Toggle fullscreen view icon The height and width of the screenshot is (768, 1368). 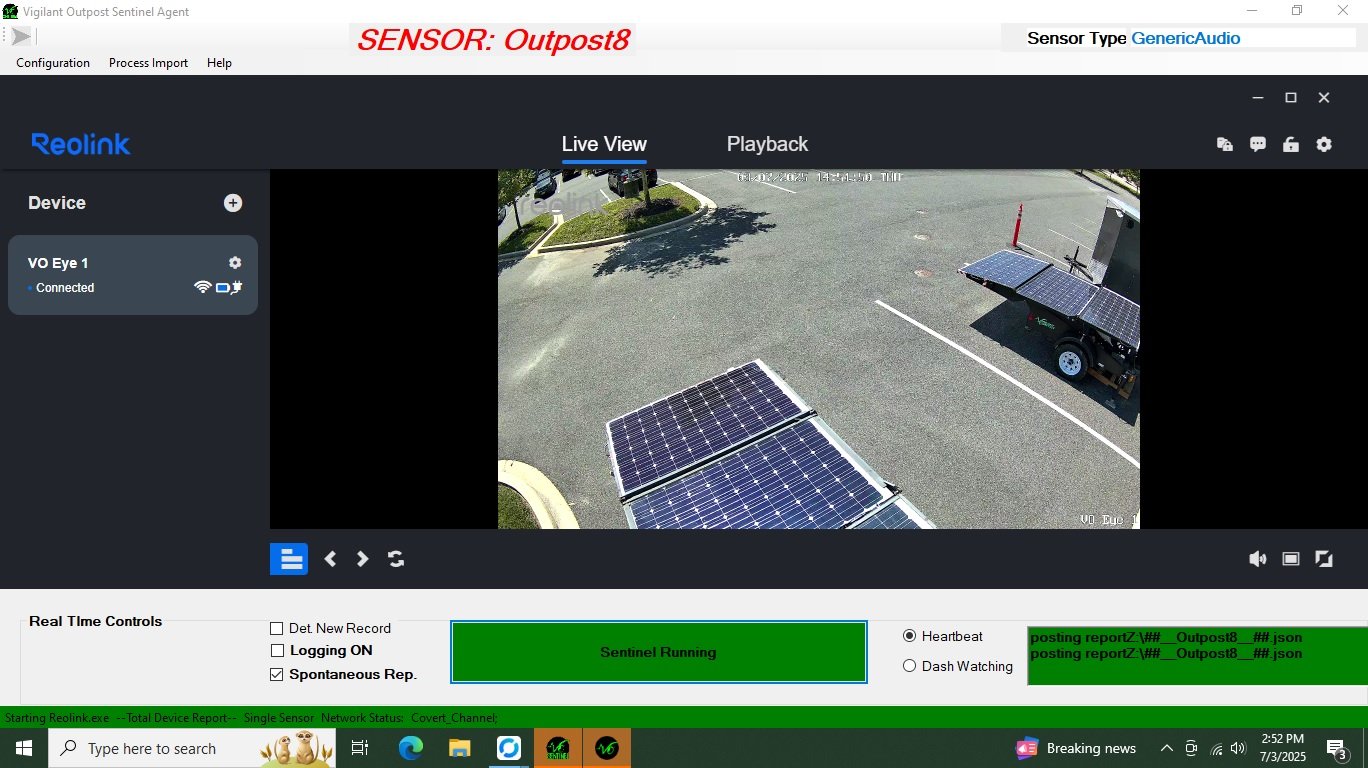[x=1324, y=559]
